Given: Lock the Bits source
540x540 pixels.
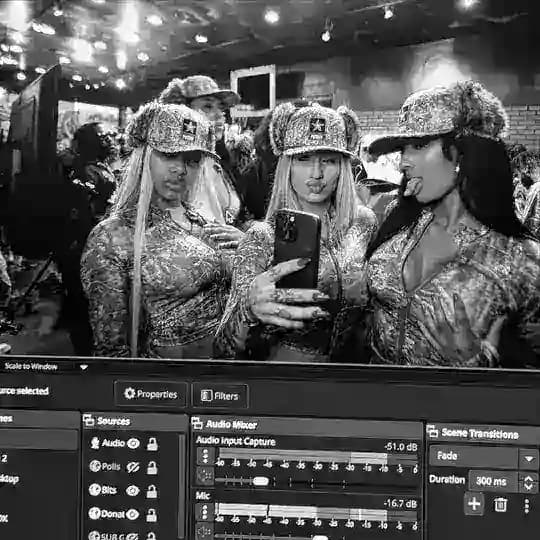Looking at the screenshot, I should tap(152, 491).
